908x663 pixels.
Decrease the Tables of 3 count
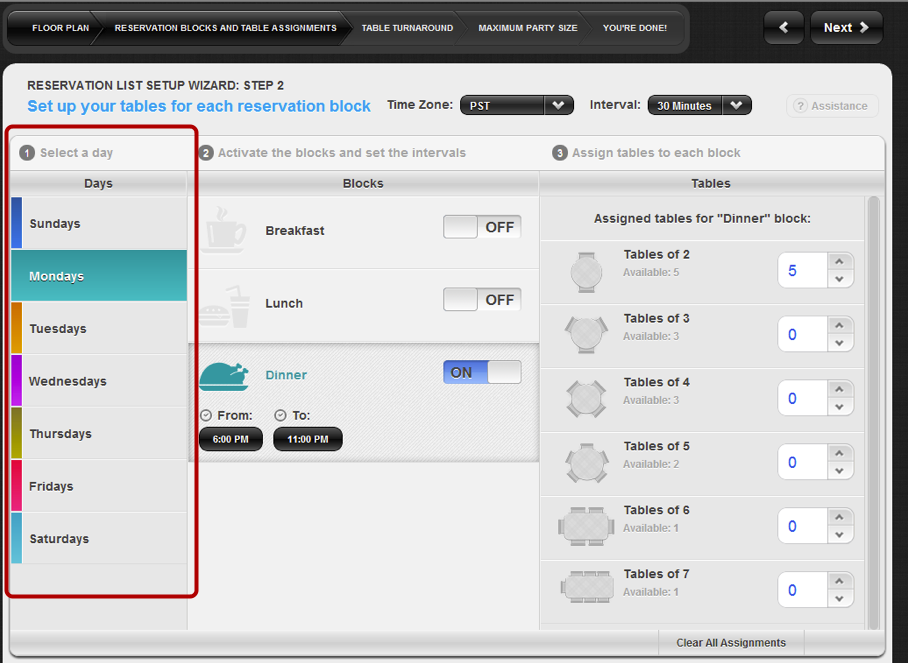pos(839,343)
